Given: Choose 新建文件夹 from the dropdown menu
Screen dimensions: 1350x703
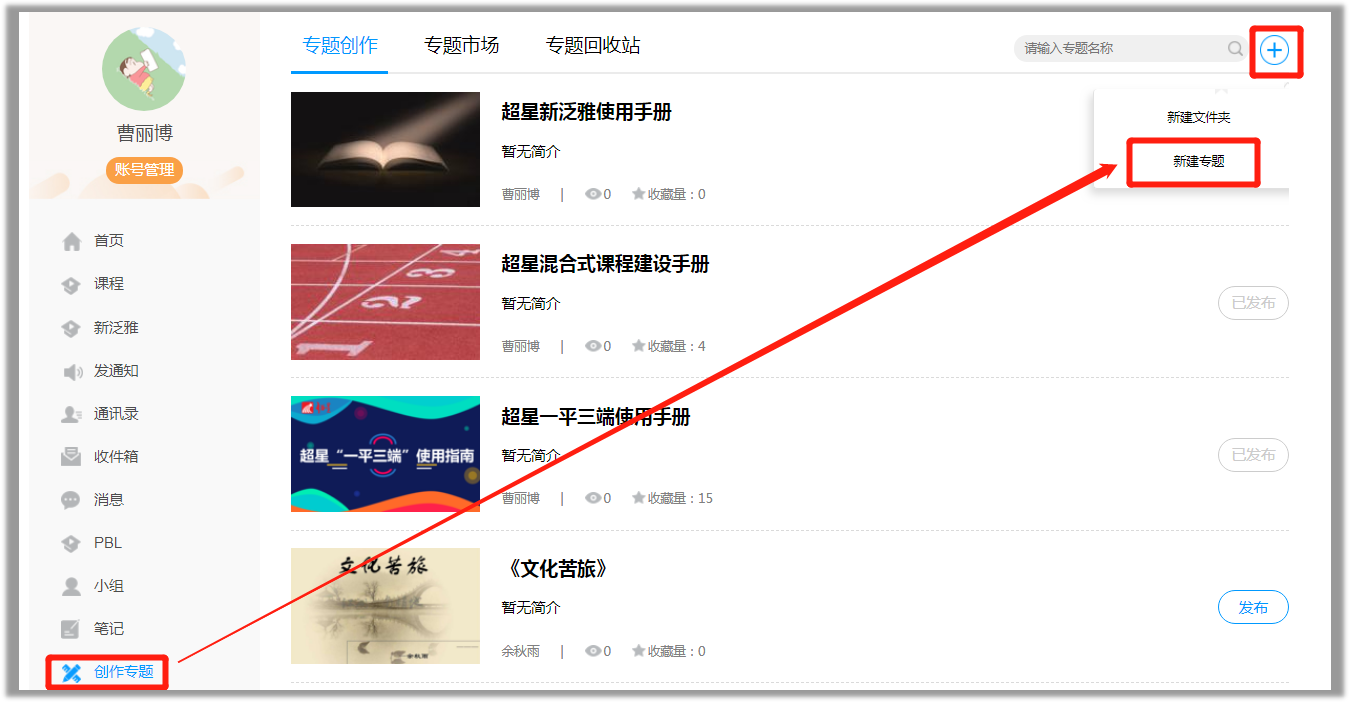Looking at the screenshot, I should point(1199,117).
